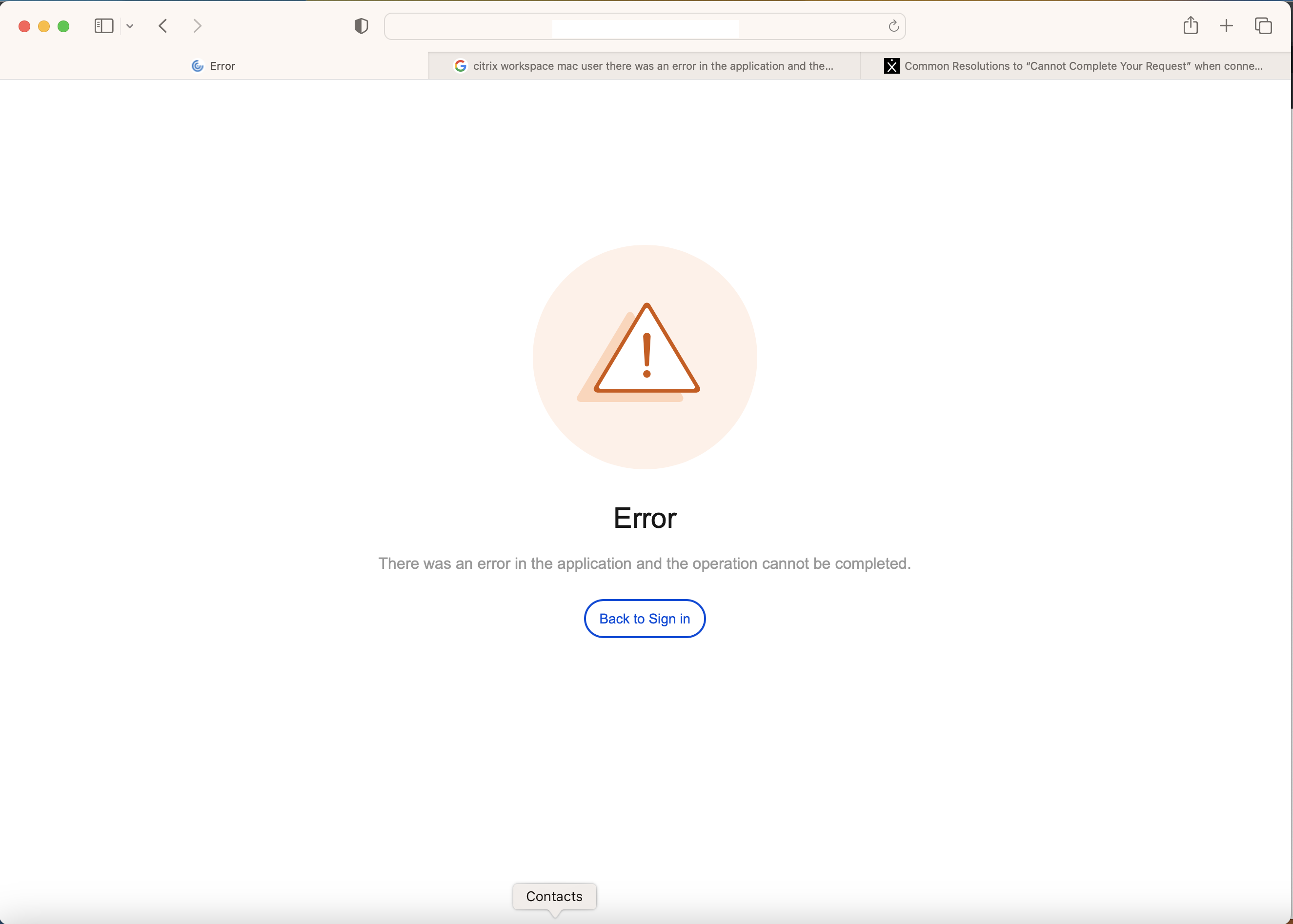Switch to the citrix workspace Google search tab

point(644,66)
